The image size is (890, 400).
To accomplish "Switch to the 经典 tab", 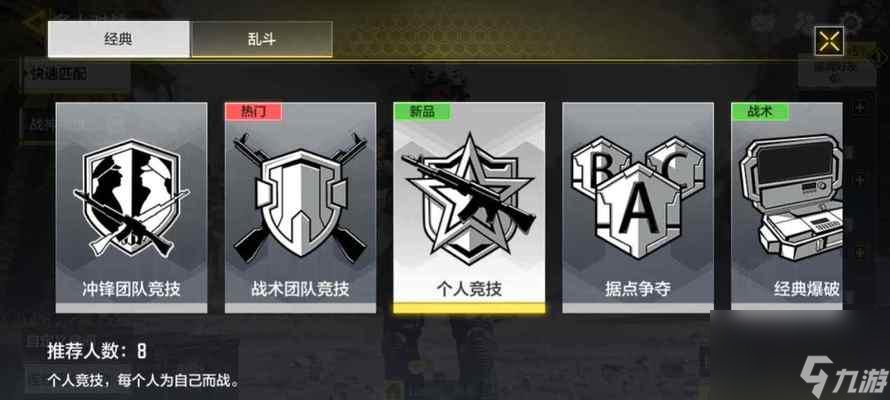I will pos(119,39).
